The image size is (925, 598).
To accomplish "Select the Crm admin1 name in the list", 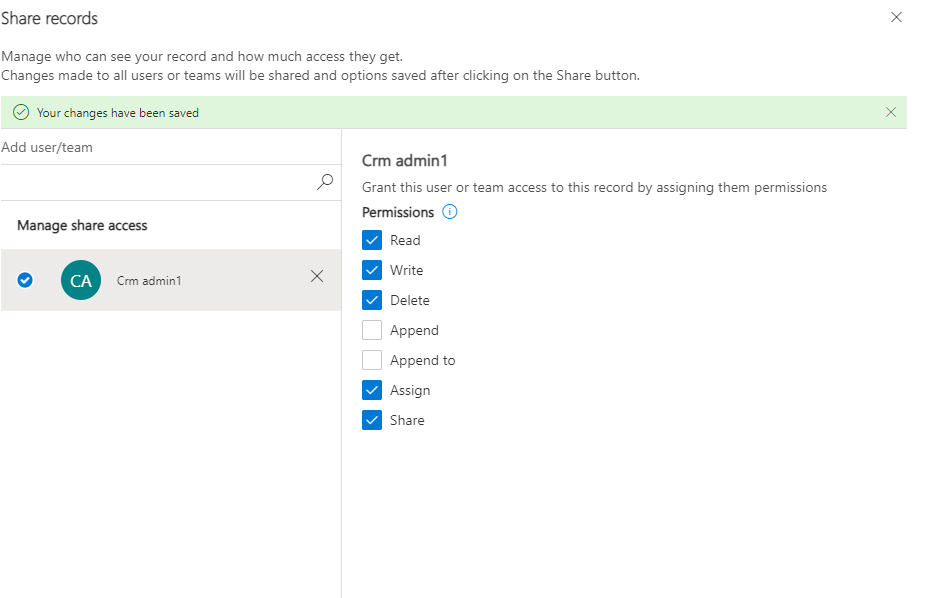I will (149, 281).
